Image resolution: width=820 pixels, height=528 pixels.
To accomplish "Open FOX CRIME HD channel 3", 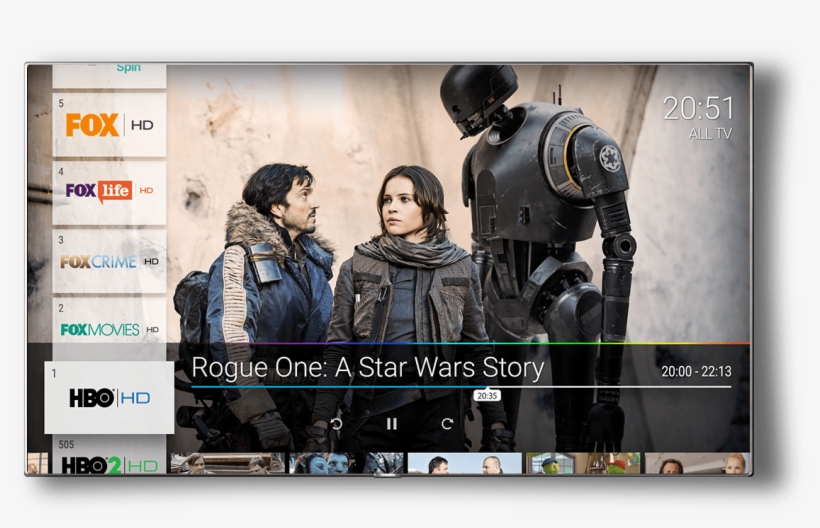I will tap(109, 261).
